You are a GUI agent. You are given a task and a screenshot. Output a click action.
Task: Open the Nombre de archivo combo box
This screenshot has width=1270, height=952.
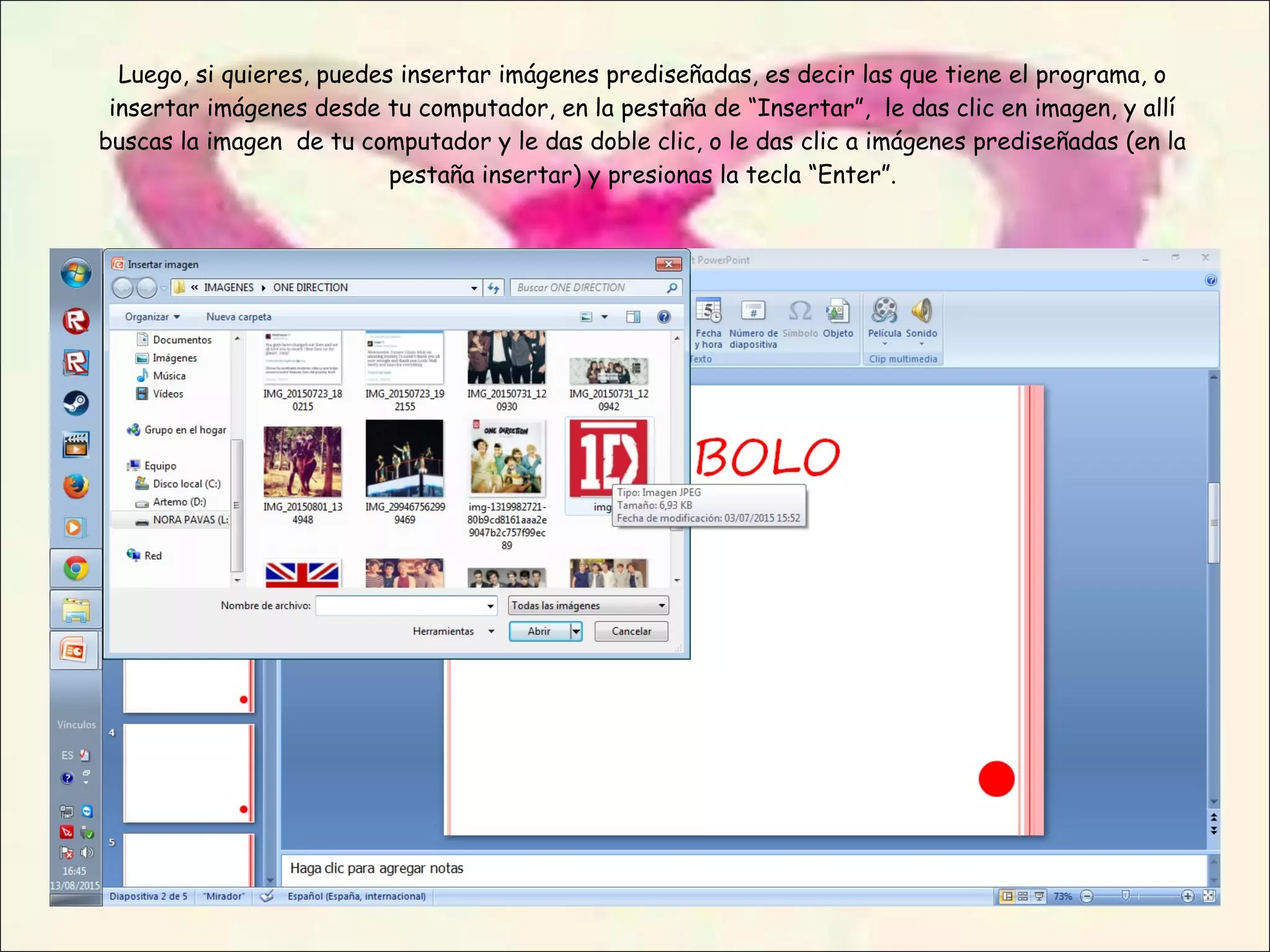[x=406, y=606]
